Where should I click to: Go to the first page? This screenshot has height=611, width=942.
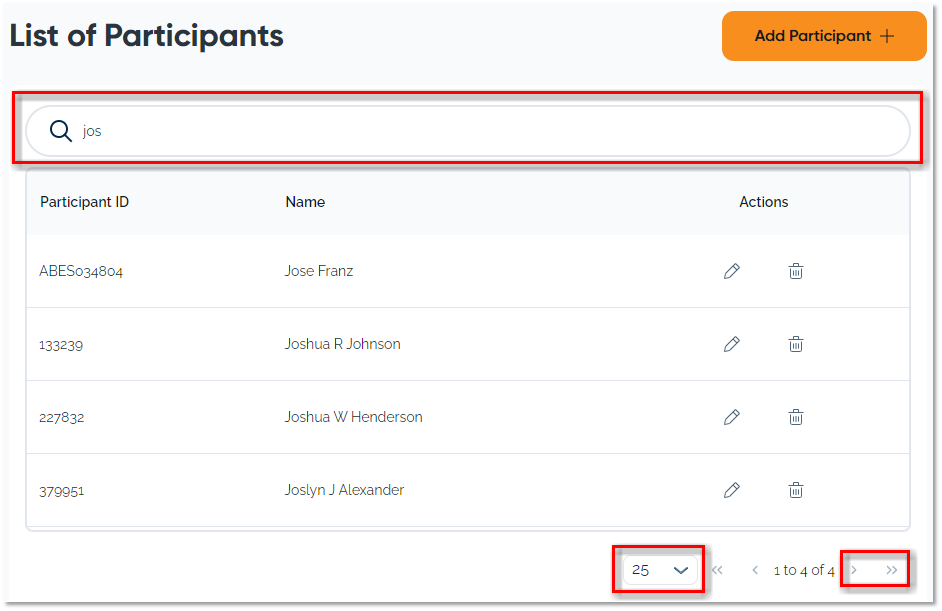[x=717, y=570]
